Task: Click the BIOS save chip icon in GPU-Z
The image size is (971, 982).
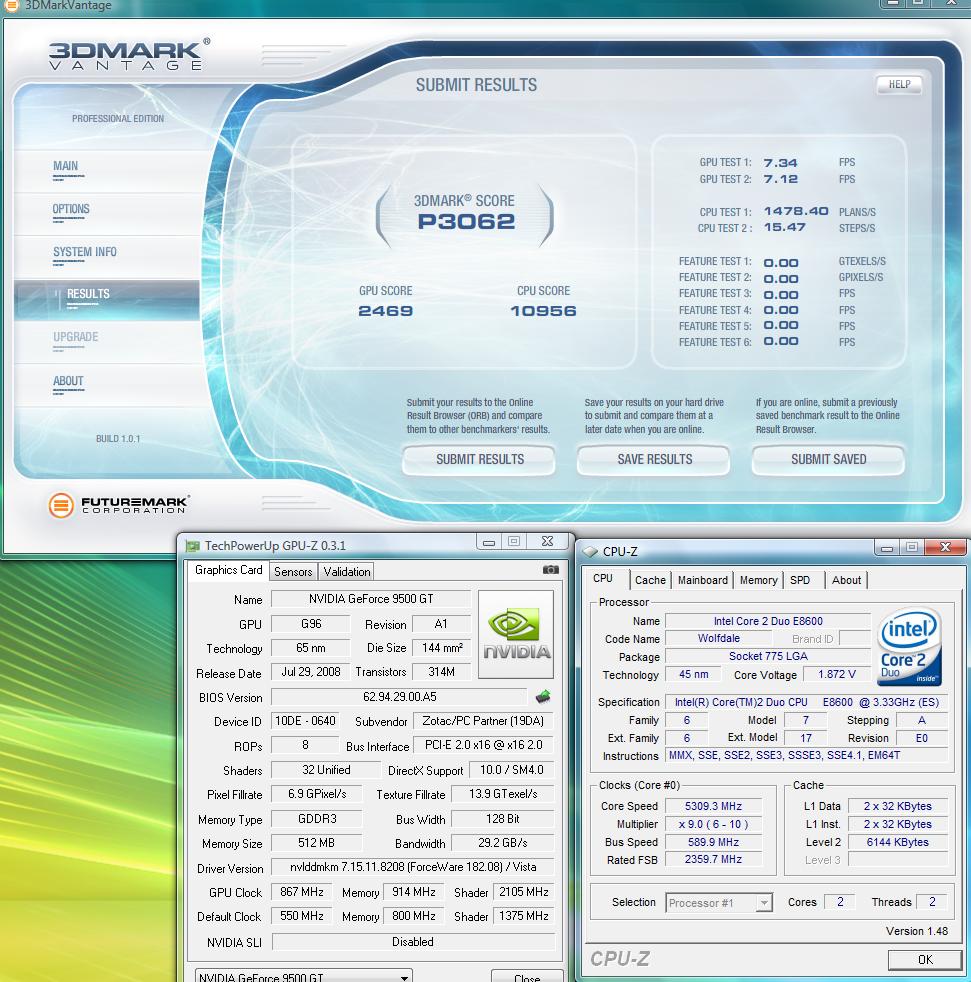Action: 543,696
